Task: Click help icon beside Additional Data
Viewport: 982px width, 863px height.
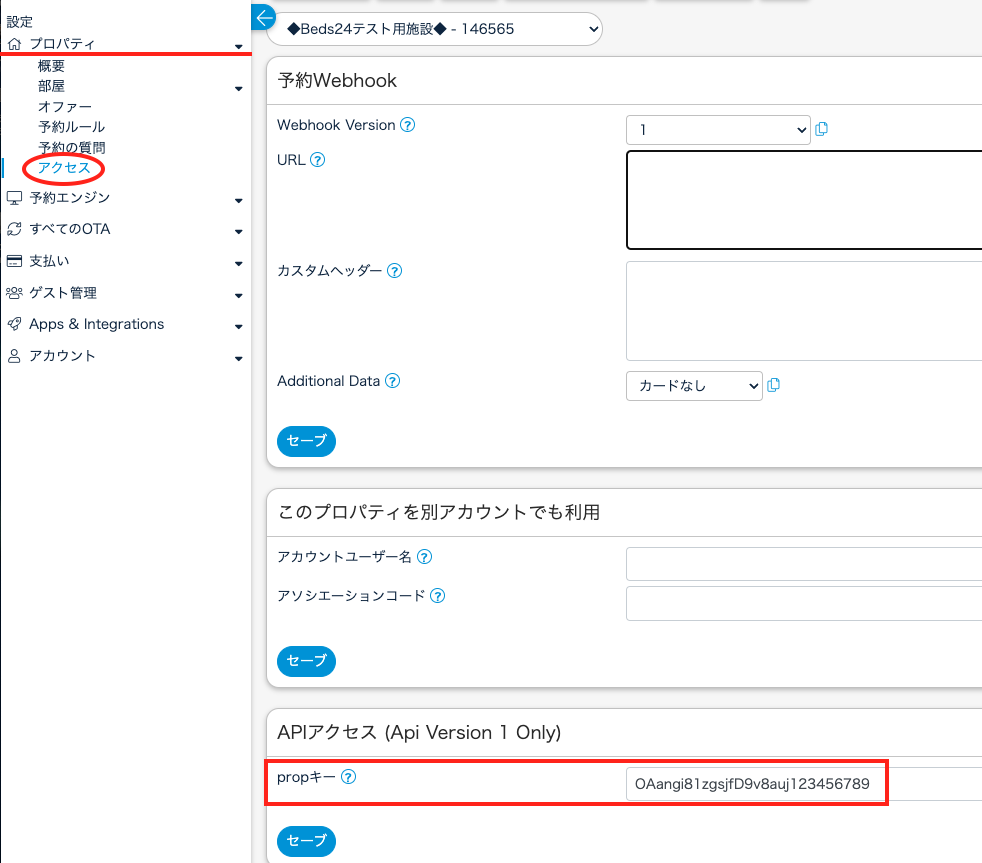Action: pos(392,381)
